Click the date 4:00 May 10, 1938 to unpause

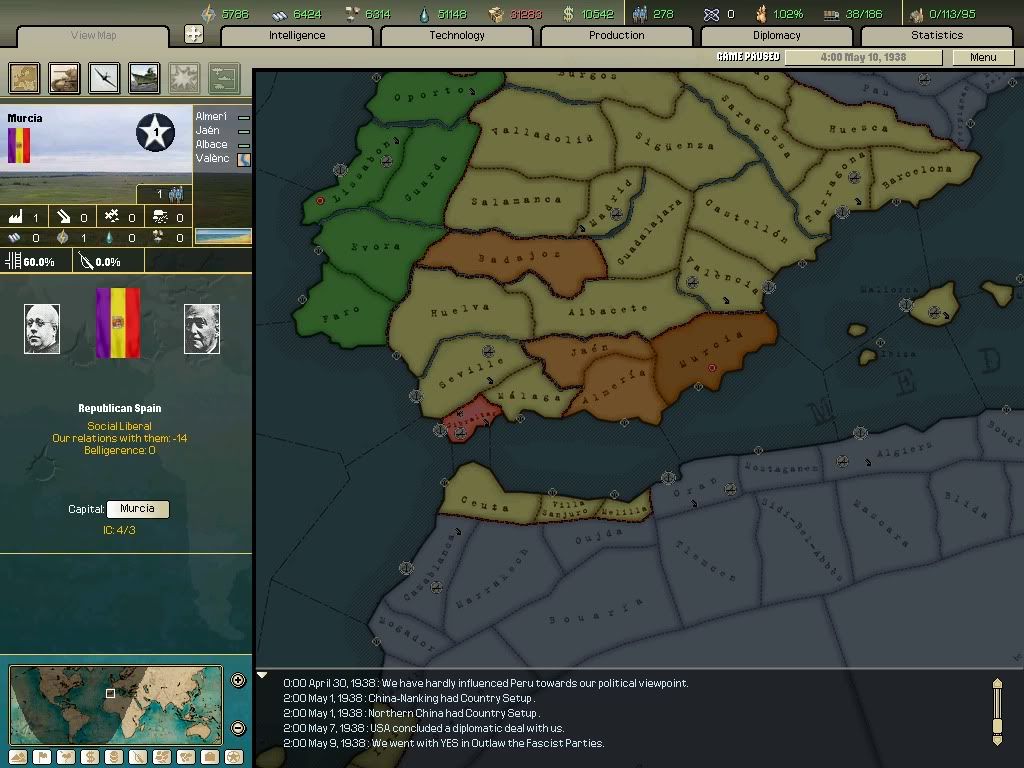click(x=863, y=57)
